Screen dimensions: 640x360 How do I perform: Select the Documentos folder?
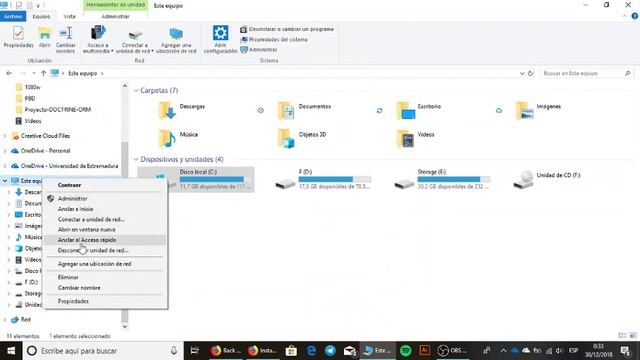click(304, 110)
